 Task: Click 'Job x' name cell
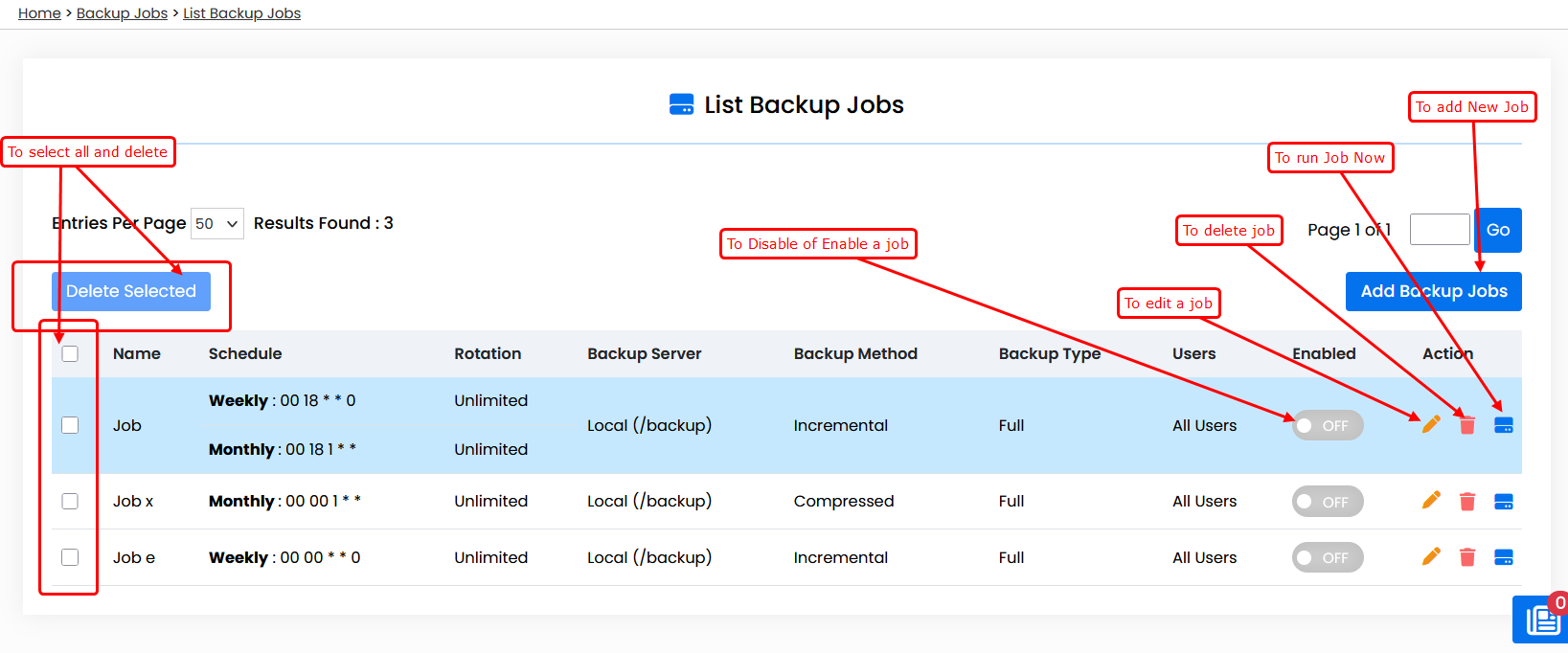pyautogui.click(x=133, y=501)
